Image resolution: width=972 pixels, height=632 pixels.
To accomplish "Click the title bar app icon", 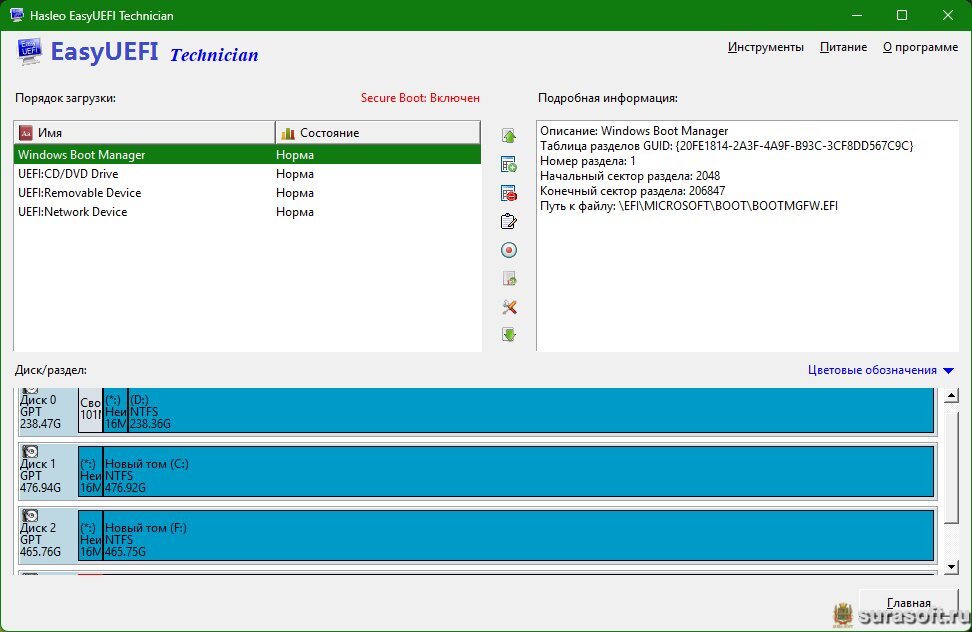I will (x=17, y=15).
